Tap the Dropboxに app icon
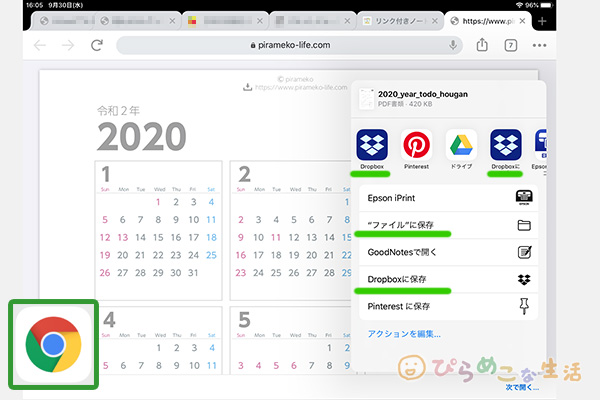600x400 pixels. coord(505,145)
